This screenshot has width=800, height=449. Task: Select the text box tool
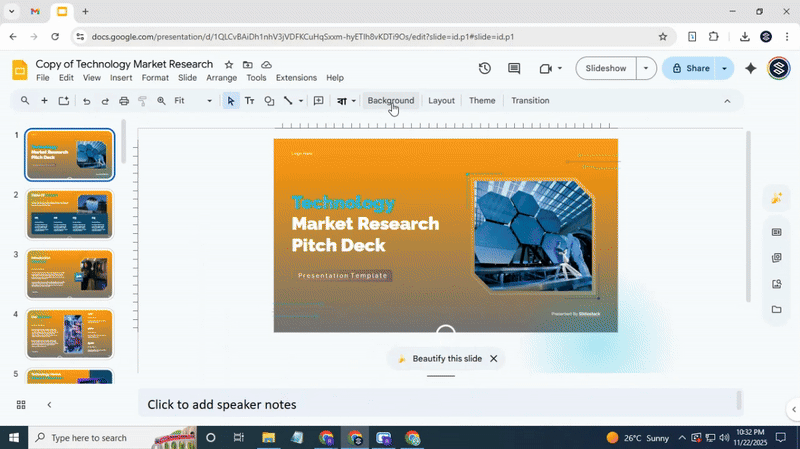point(250,101)
